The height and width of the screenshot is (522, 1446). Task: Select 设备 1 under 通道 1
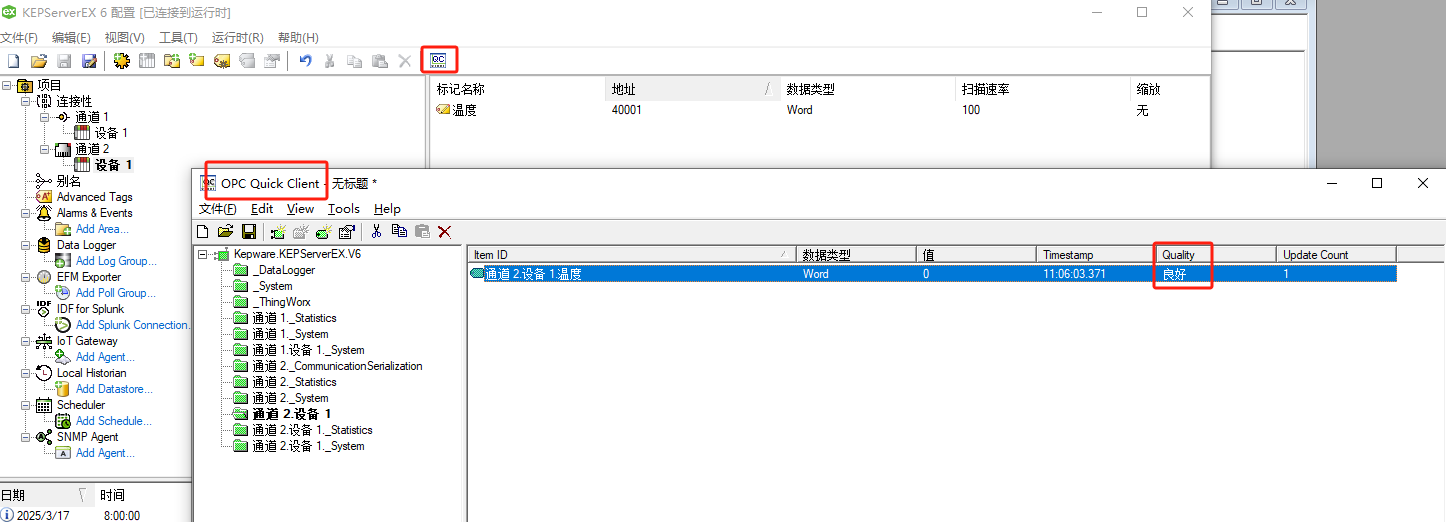point(111,133)
